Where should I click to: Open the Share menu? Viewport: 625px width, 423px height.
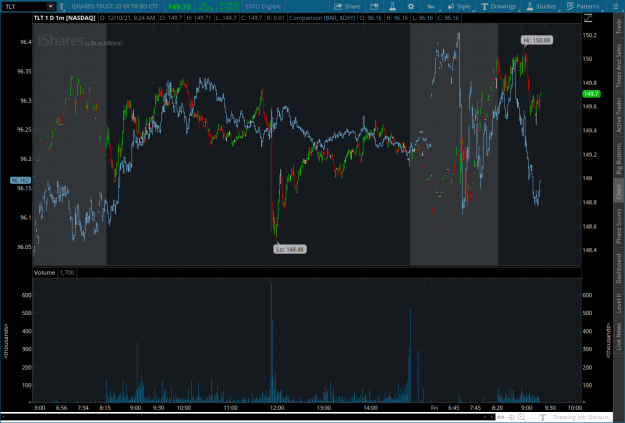click(x=347, y=6)
